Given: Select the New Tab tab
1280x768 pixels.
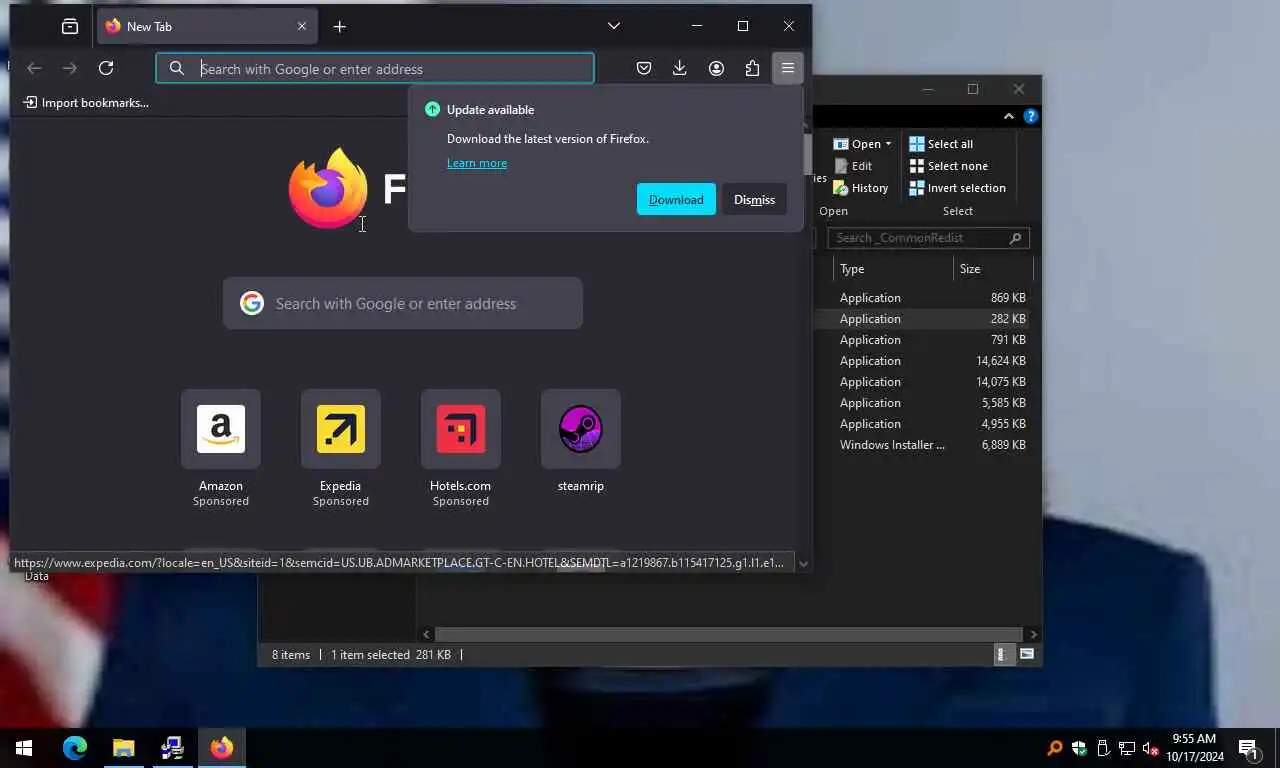Looking at the screenshot, I should click(207, 27).
